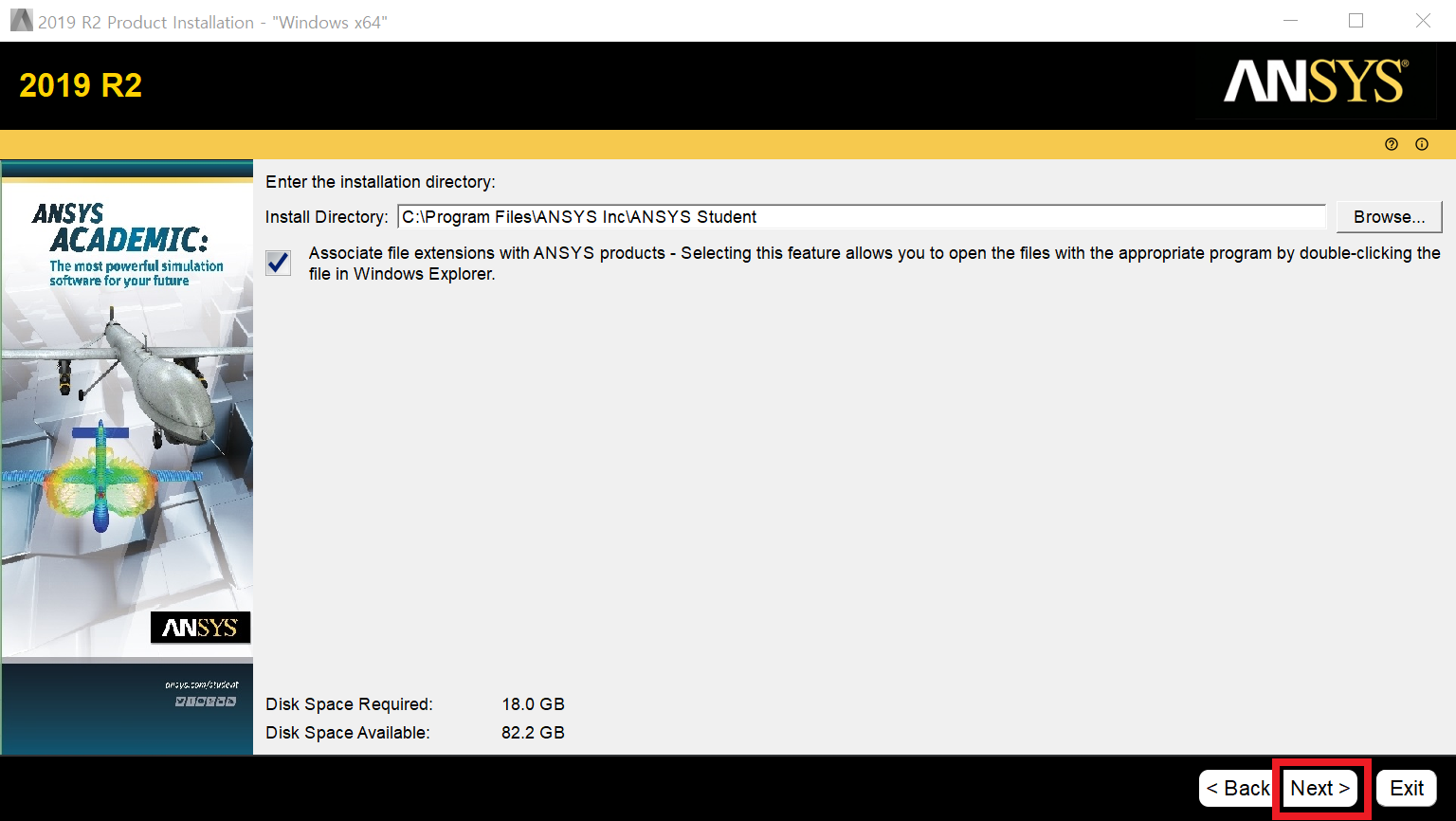
Task: Go to previous step with Back
Action: [1236, 788]
